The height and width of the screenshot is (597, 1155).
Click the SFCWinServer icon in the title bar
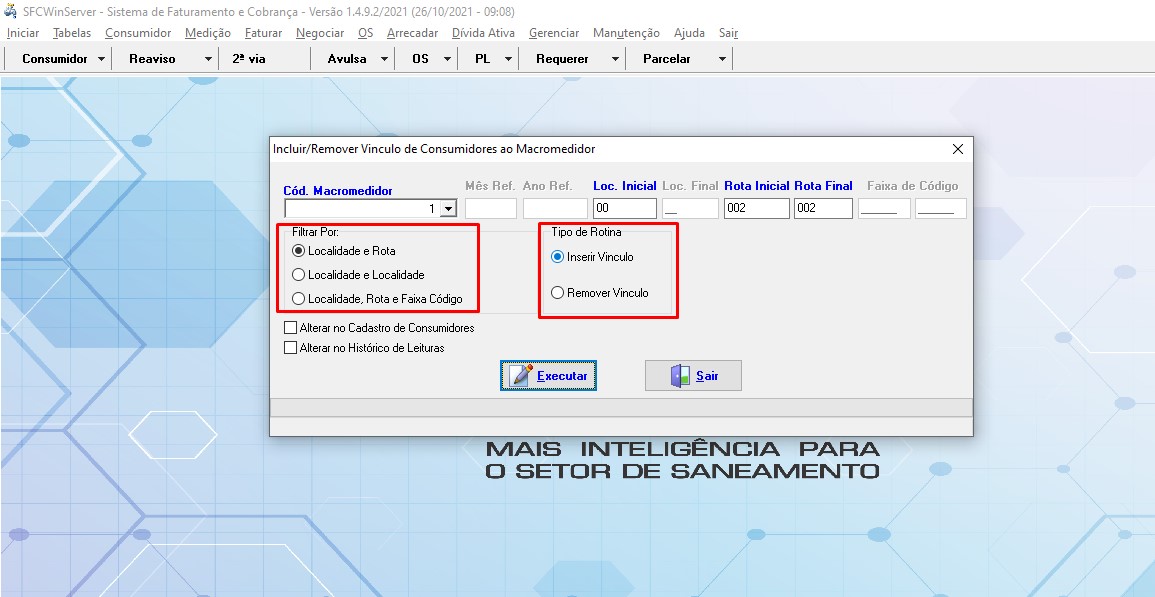(x=10, y=11)
